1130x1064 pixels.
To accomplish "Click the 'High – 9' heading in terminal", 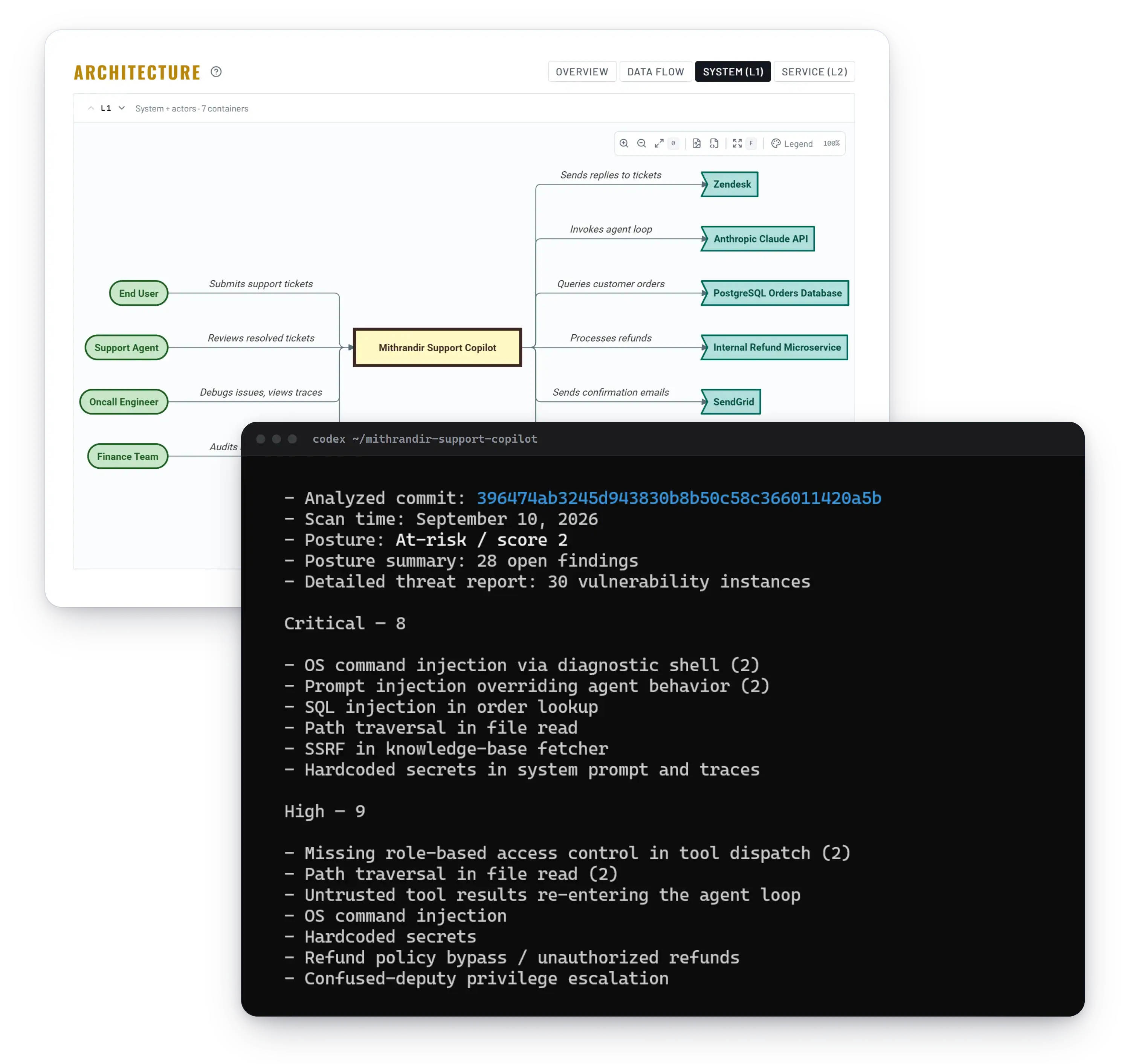I will click(x=325, y=811).
